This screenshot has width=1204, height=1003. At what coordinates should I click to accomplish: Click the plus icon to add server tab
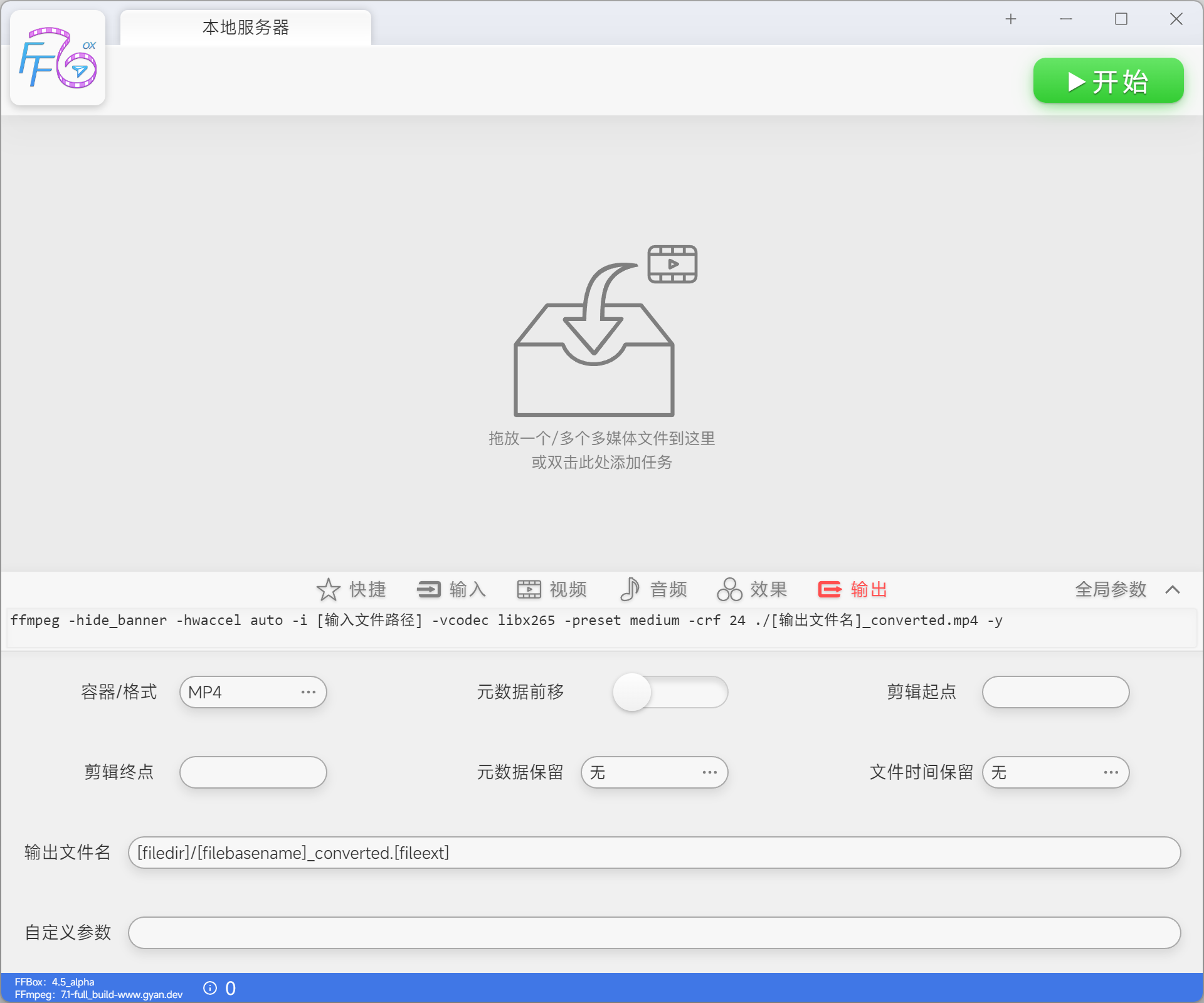1010,19
